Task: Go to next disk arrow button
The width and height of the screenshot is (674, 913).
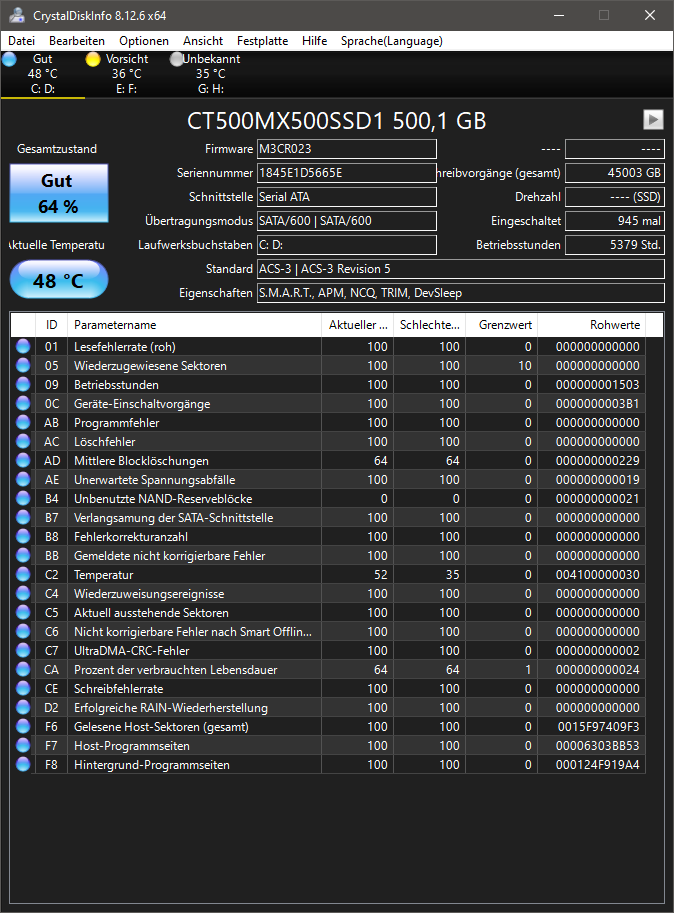Action: 653,119
